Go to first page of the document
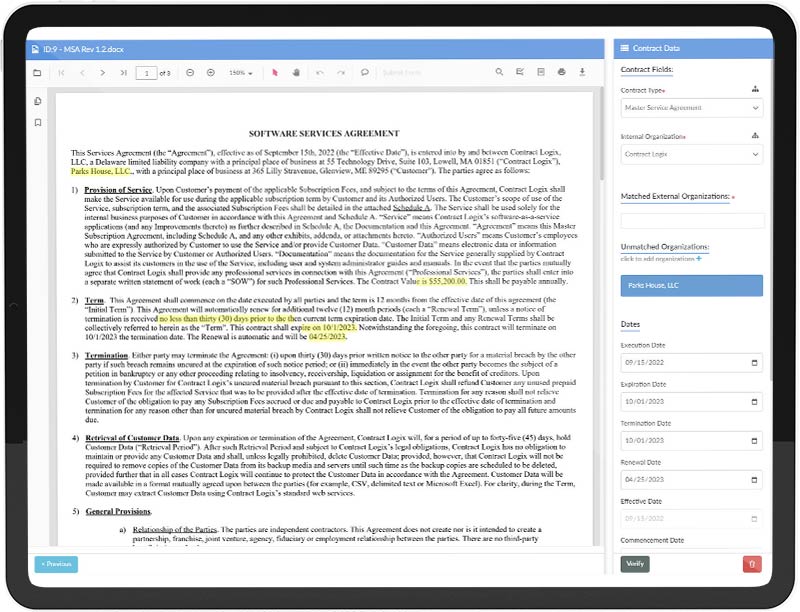Viewport: 800px width, 612px height. tap(61, 73)
